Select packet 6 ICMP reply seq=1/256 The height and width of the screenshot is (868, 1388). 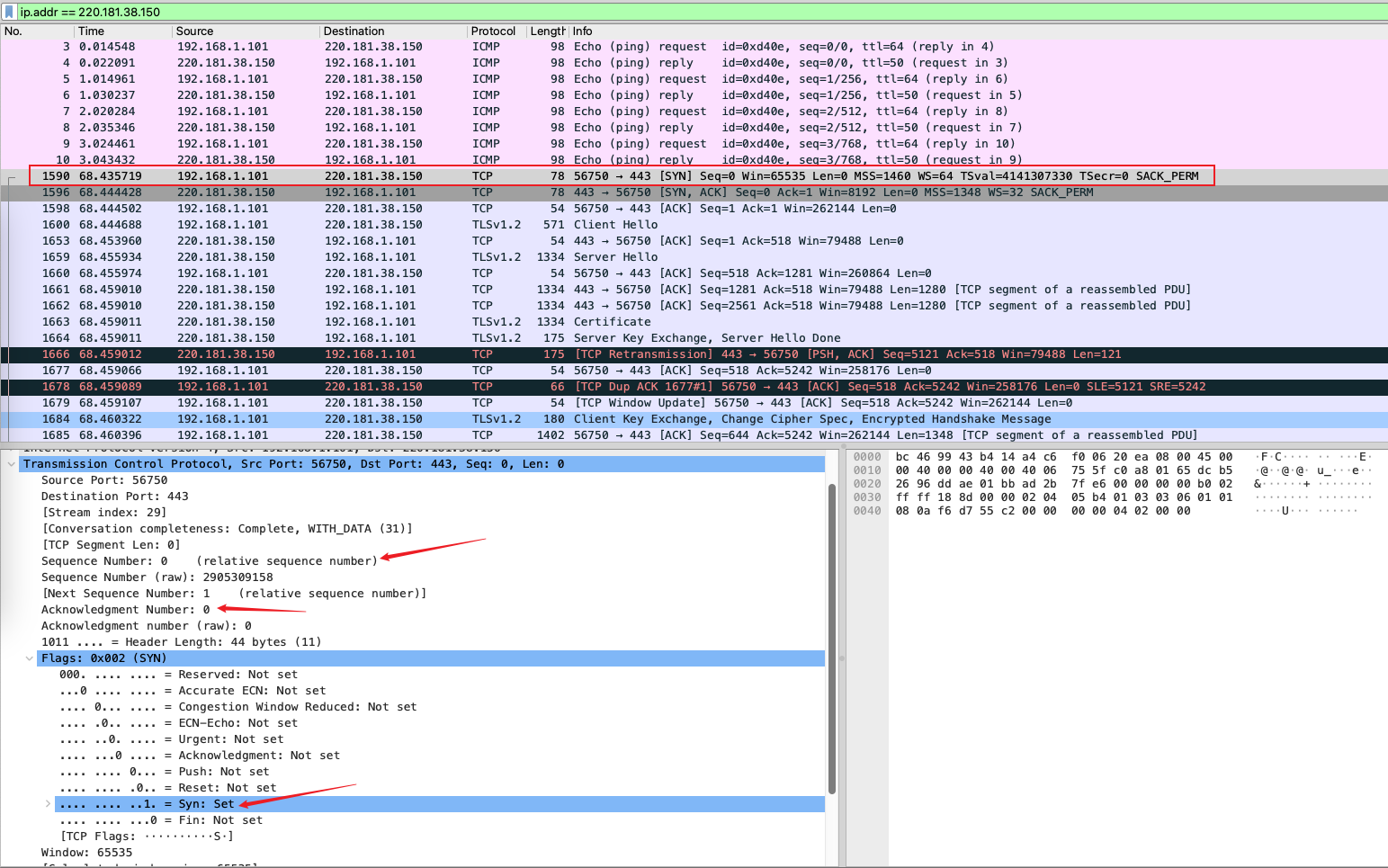point(694,95)
